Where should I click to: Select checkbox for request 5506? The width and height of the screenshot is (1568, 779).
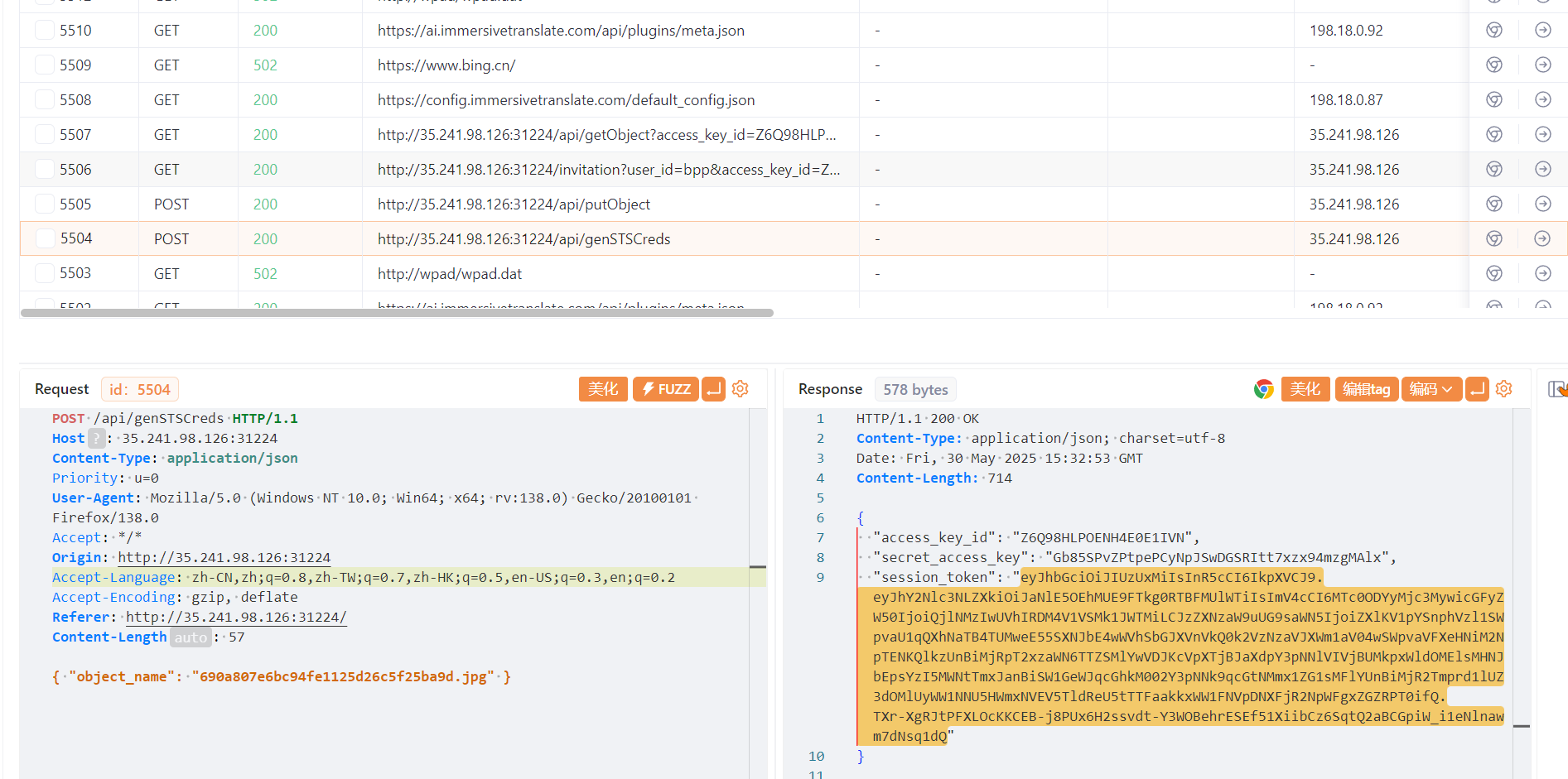point(45,170)
